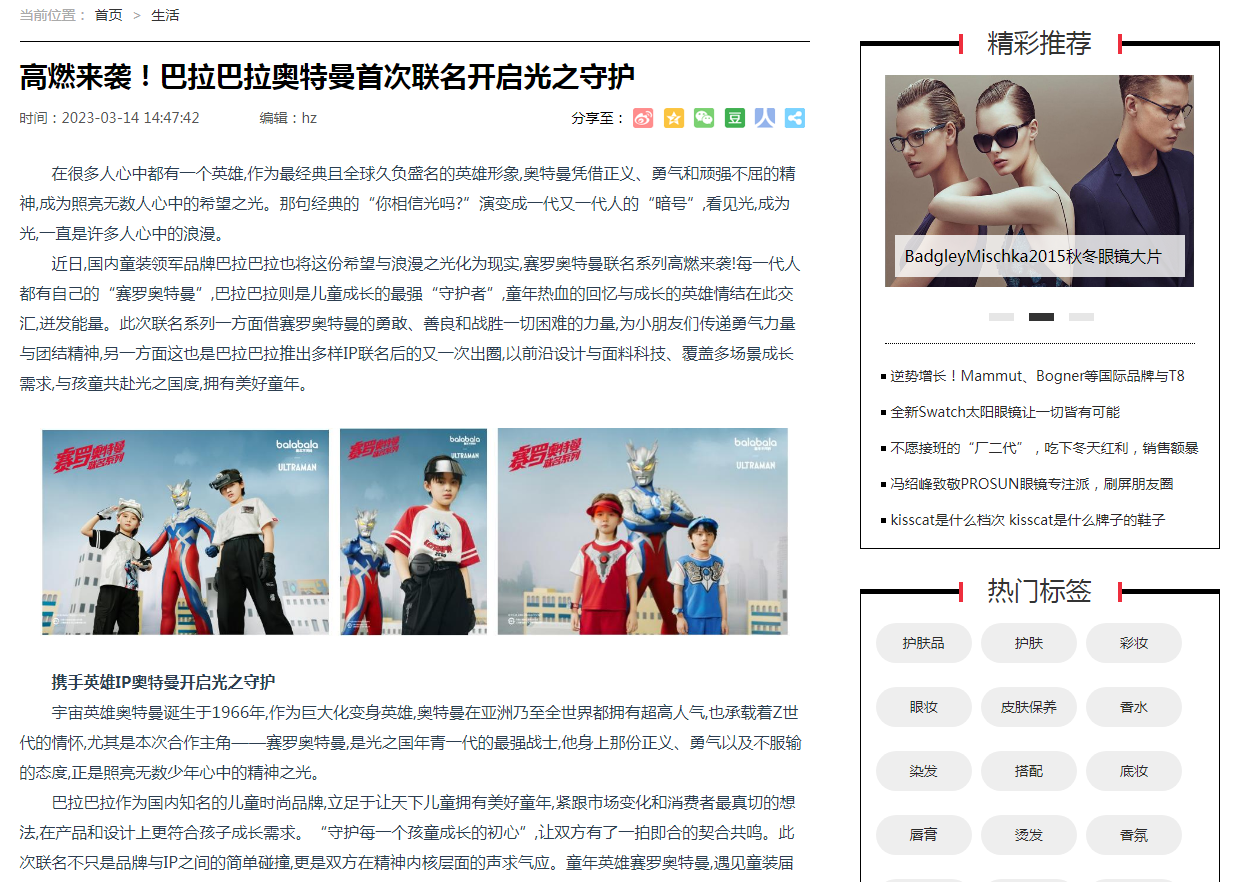Select the 护肤 tag
The width and height of the screenshot is (1236, 882).
pyautogui.click(x=1029, y=643)
